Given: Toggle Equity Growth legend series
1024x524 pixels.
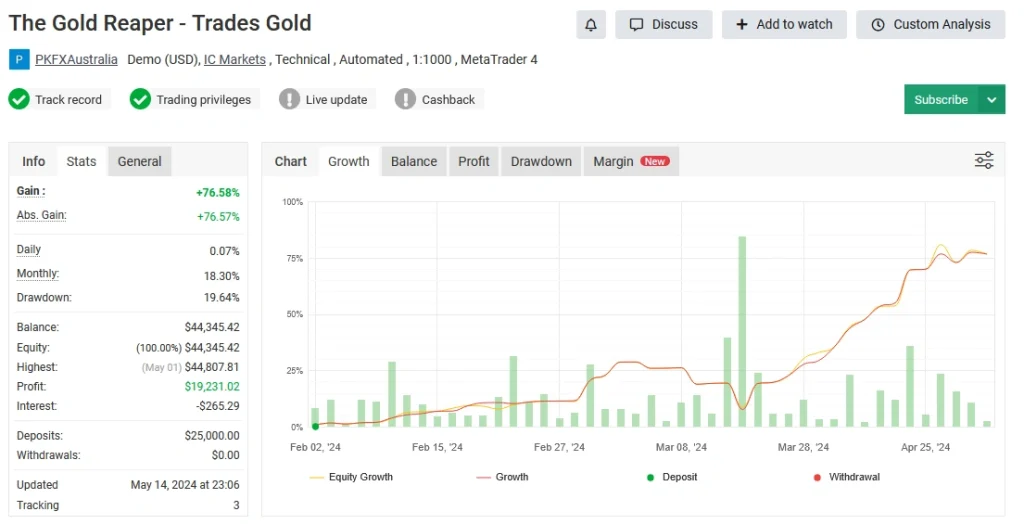Looking at the screenshot, I should (x=351, y=477).
